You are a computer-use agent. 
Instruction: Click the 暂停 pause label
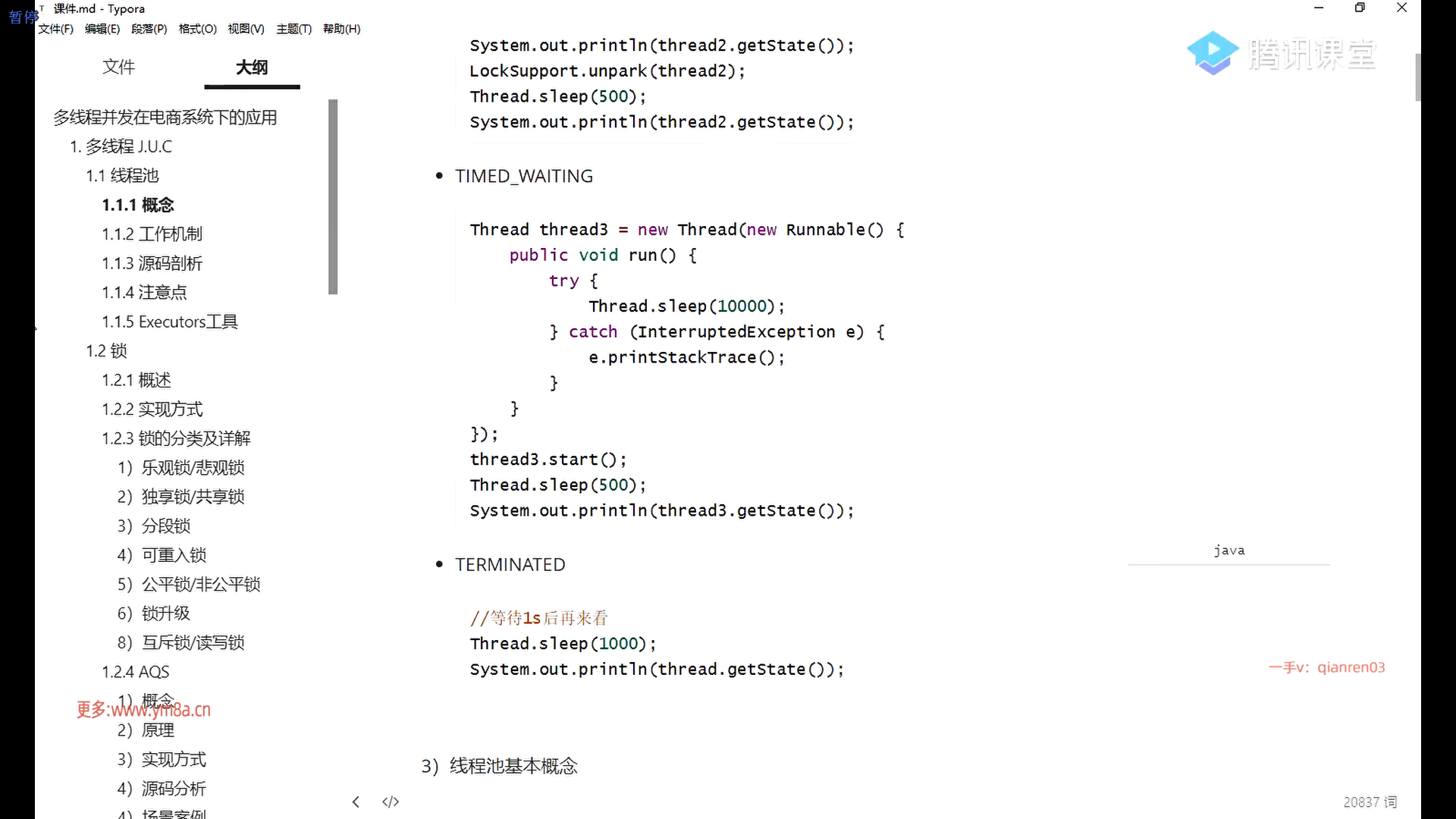tap(23, 17)
